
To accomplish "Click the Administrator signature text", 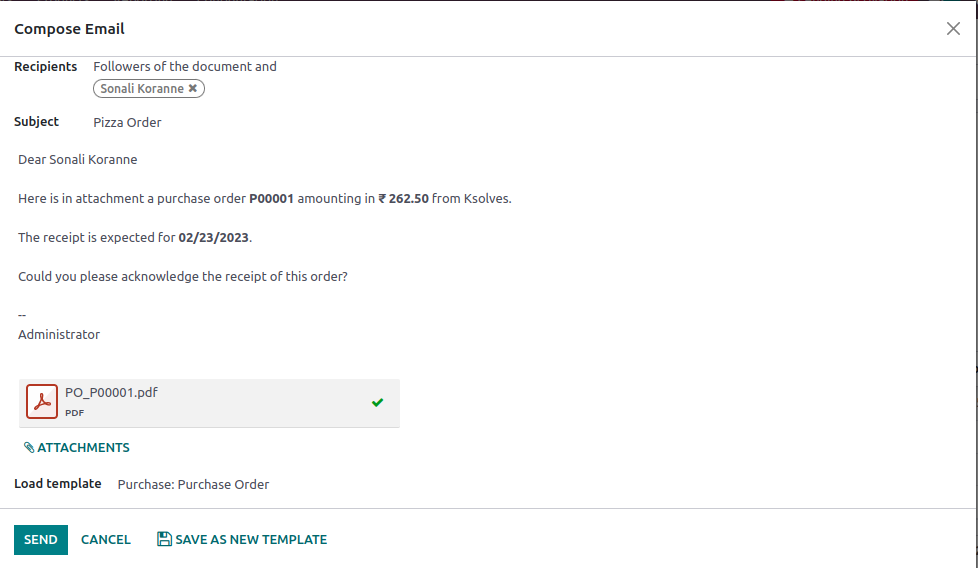I will (59, 335).
